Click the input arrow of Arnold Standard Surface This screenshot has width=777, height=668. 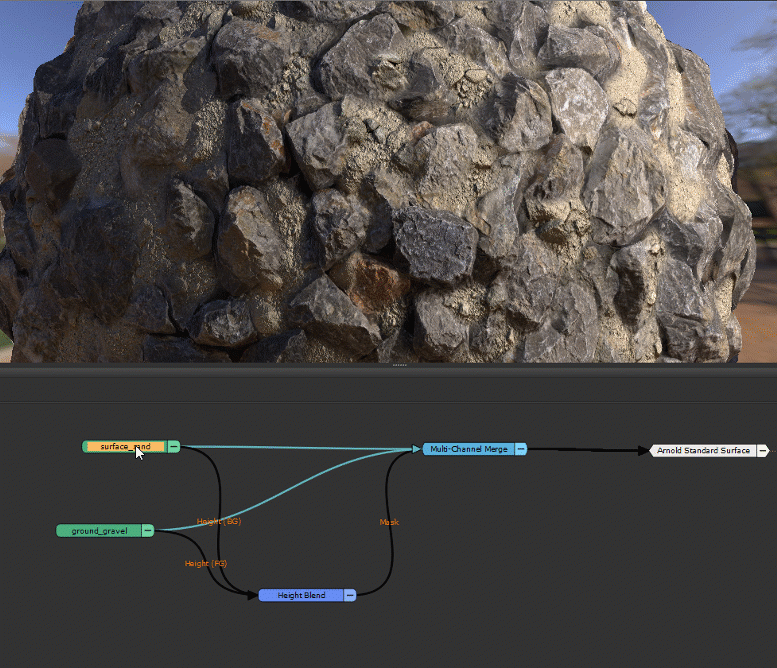coord(645,451)
